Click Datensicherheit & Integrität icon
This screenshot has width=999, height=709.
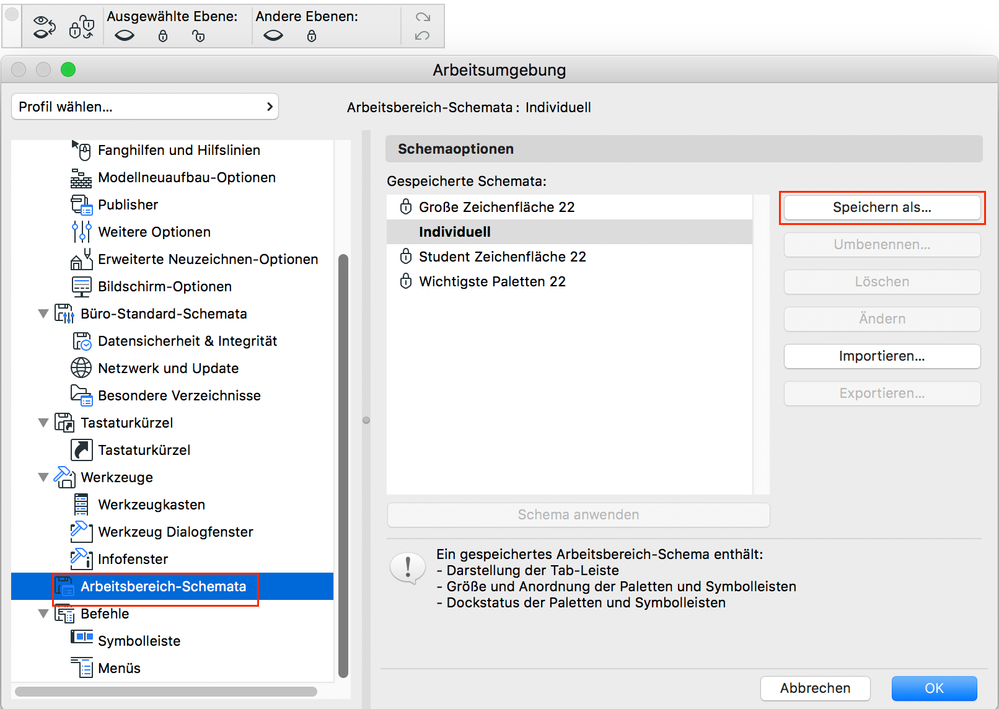pos(81,341)
